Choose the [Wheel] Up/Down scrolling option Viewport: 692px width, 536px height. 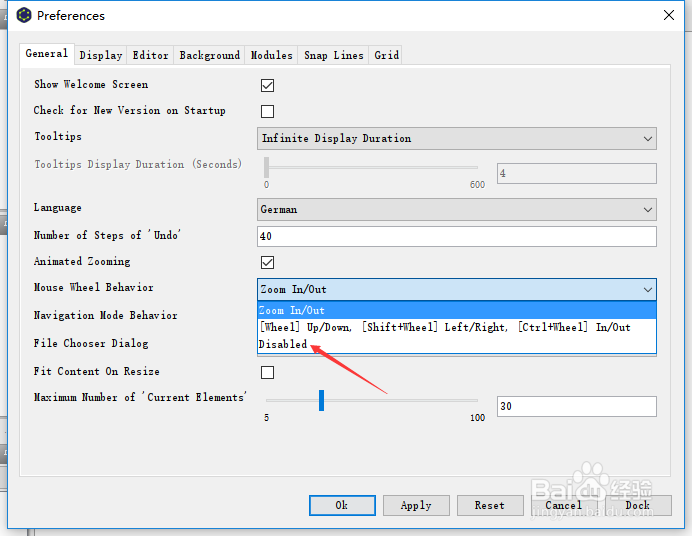[x=457, y=327]
